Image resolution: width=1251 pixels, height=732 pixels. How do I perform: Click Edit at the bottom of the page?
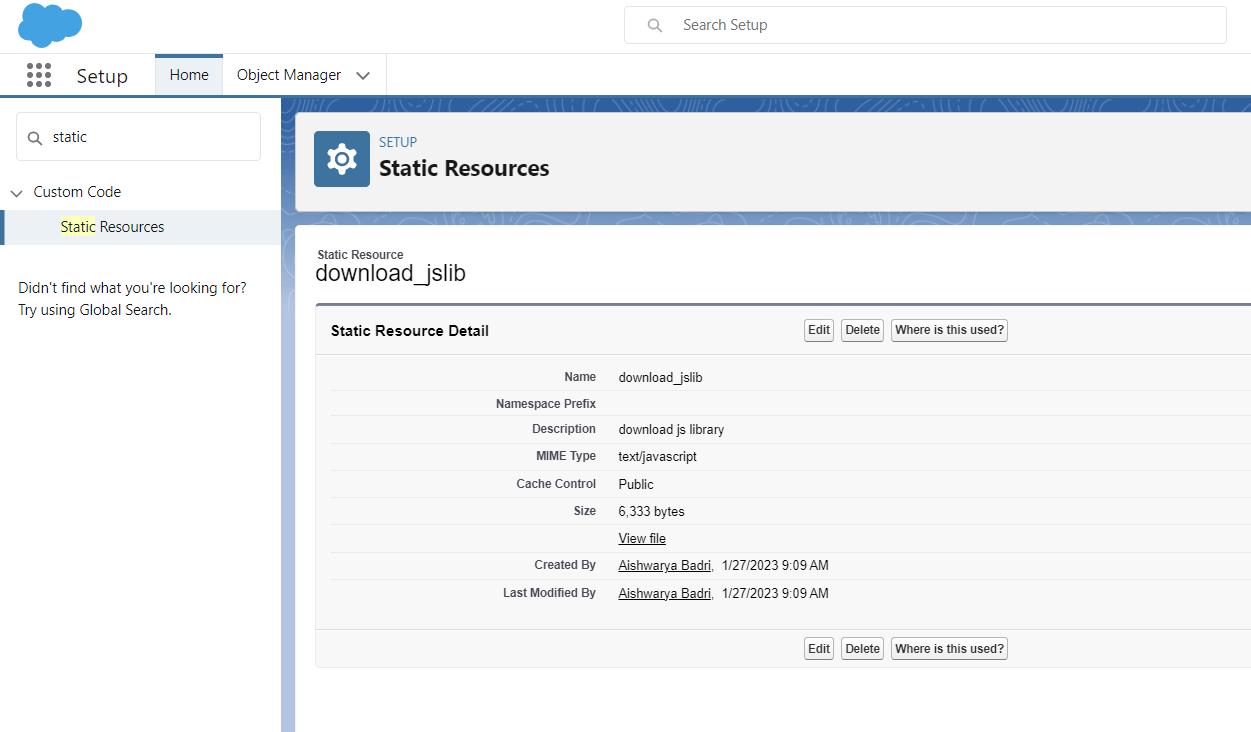coord(818,648)
